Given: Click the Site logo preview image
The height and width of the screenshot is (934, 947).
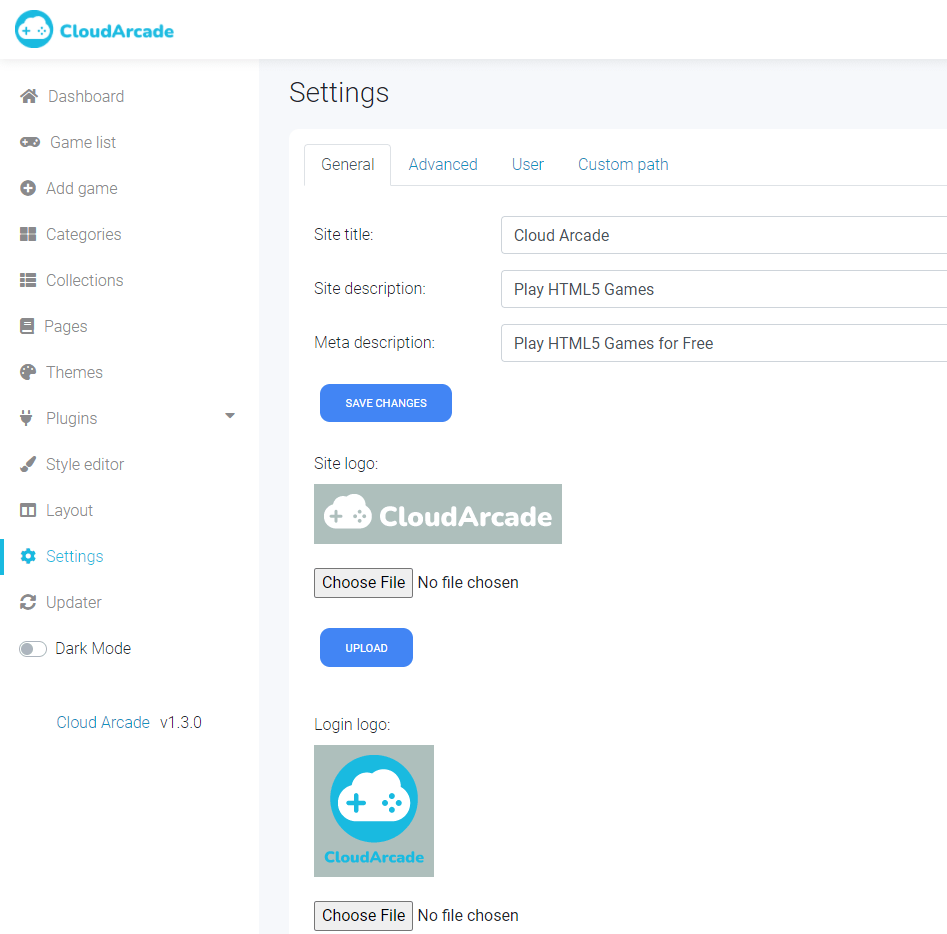Looking at the screenshot, I should click(x=438, y=514).
